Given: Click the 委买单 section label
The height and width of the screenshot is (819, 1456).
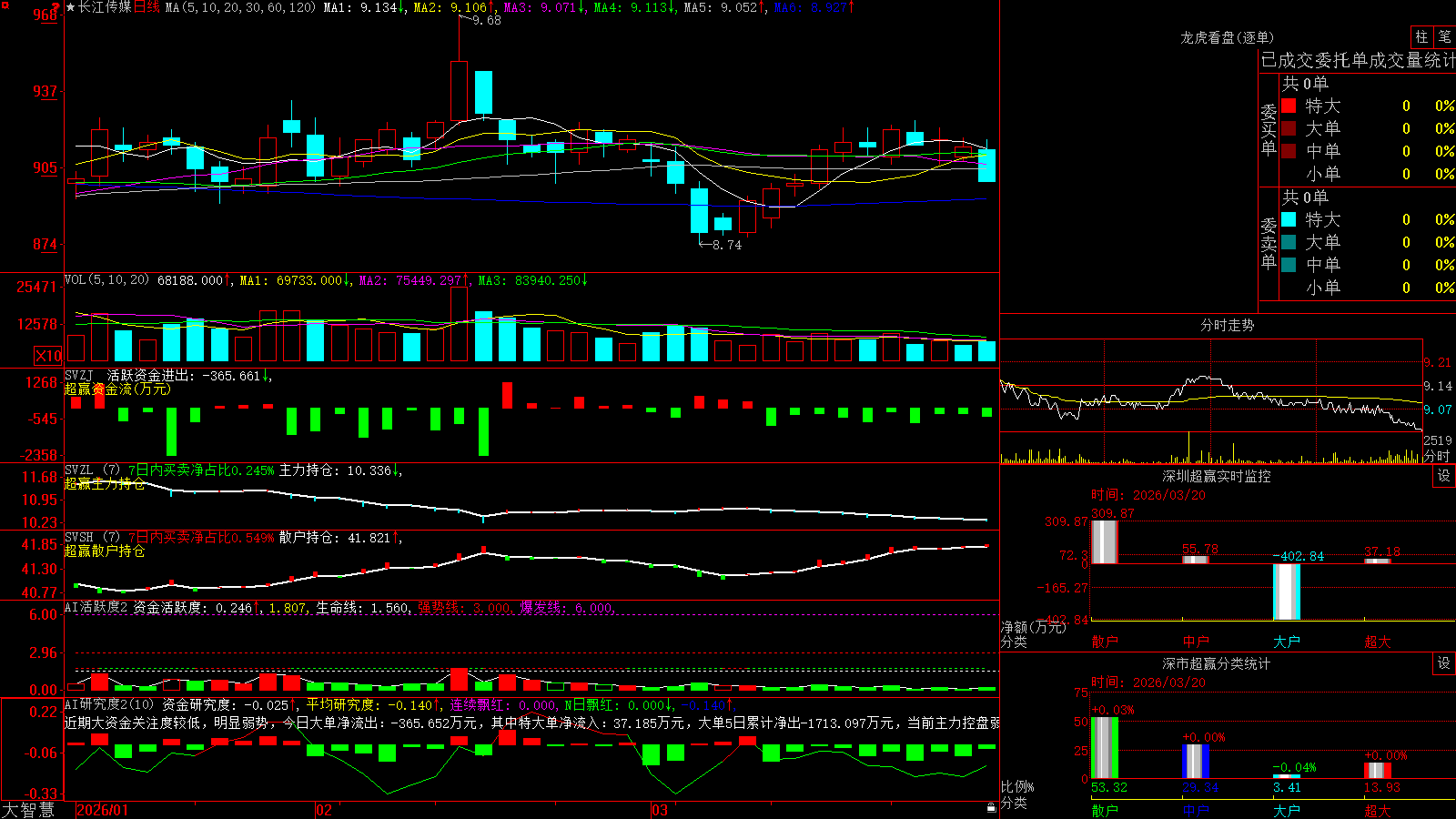Looking at the screenshot, I should click(x=1269, y=130).
